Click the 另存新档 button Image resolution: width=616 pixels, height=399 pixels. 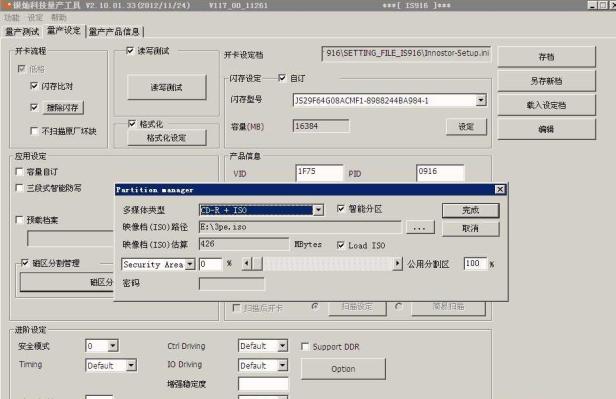pos(546,81)
